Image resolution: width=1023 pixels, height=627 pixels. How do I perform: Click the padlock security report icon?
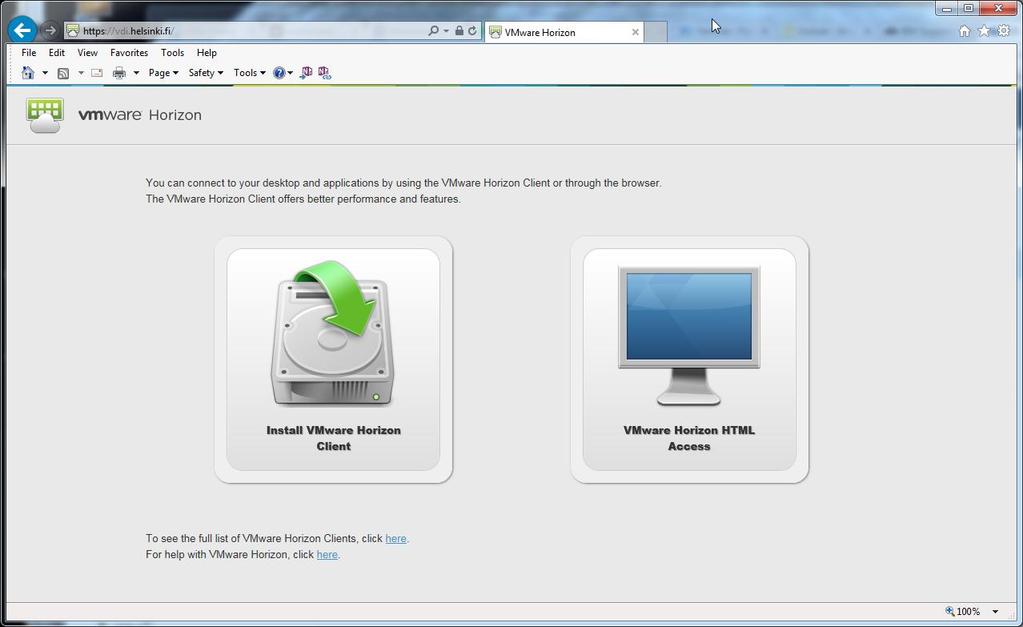point(459,31)
